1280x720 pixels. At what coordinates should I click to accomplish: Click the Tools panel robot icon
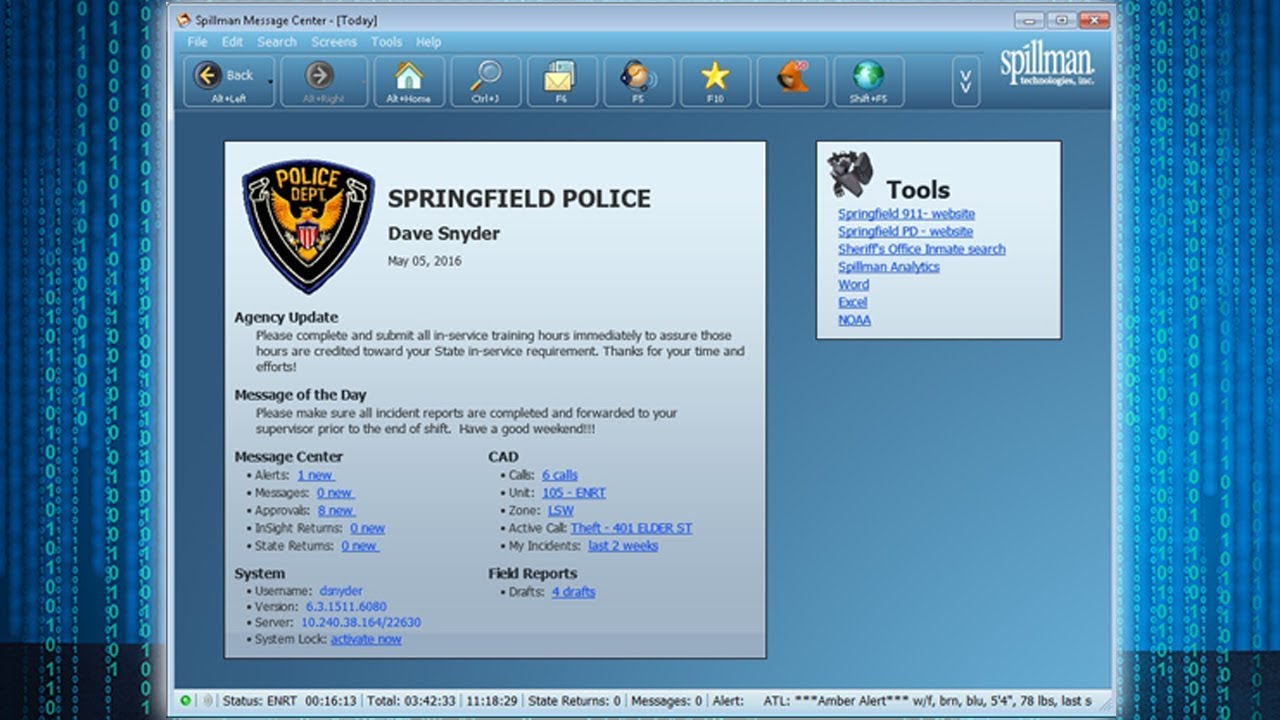(x=850, y=173)
